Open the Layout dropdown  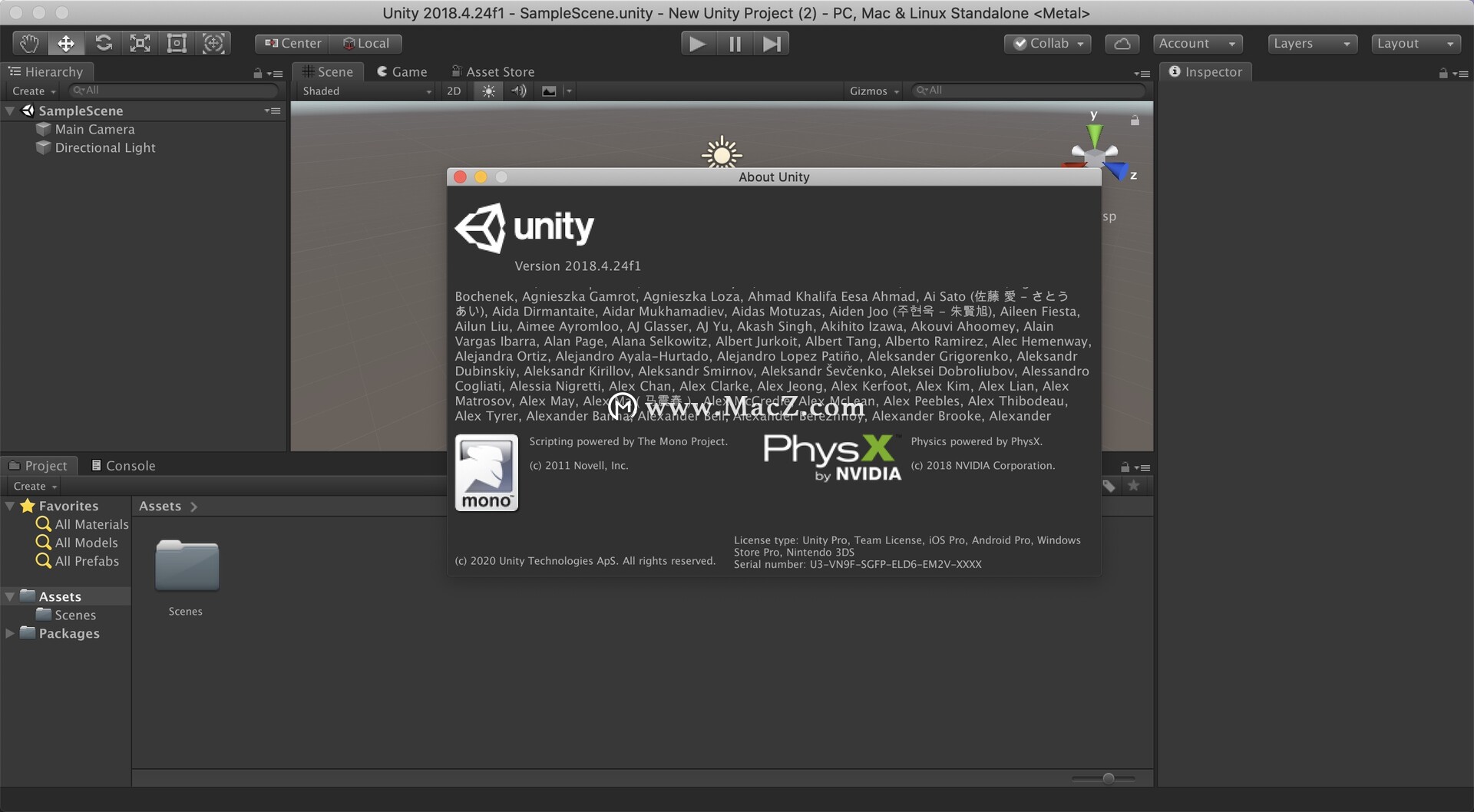pos(1416,44)
